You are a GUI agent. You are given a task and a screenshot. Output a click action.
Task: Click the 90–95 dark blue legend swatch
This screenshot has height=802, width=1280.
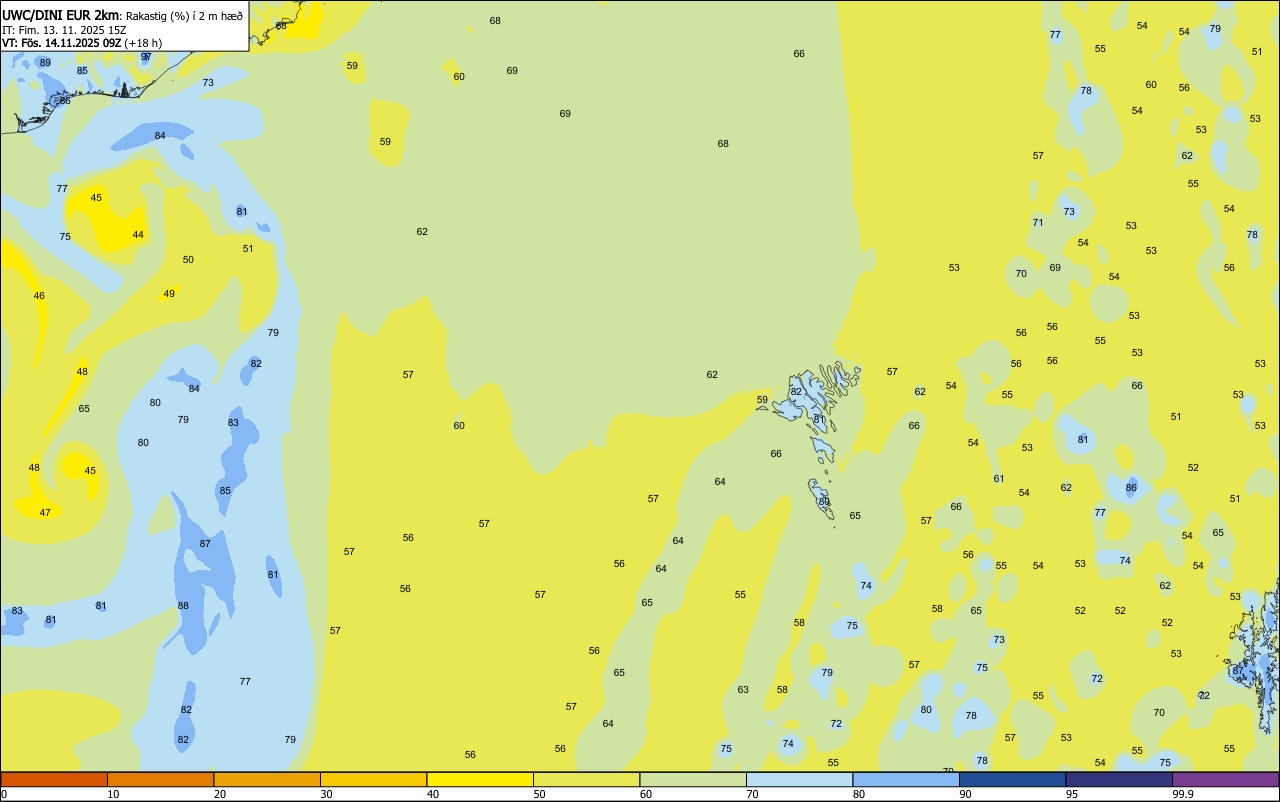pos(1012,779)
